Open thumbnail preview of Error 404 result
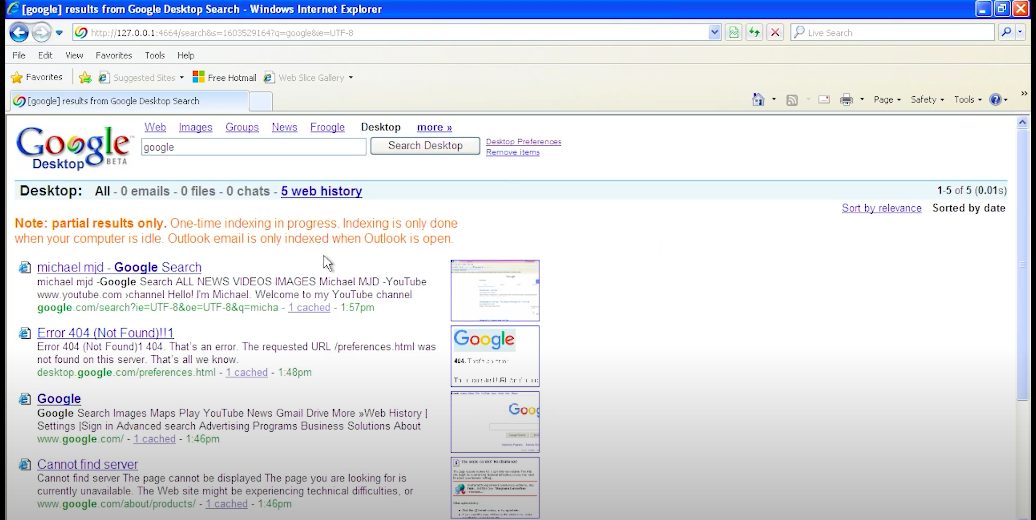Screen dimensions: 1036x520 pyautogui.click(x=495, y=355)
